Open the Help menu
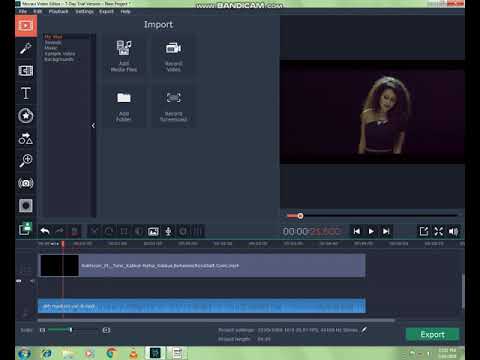The width and height of the screenshot is (480, 360). (x=125, y=12)
